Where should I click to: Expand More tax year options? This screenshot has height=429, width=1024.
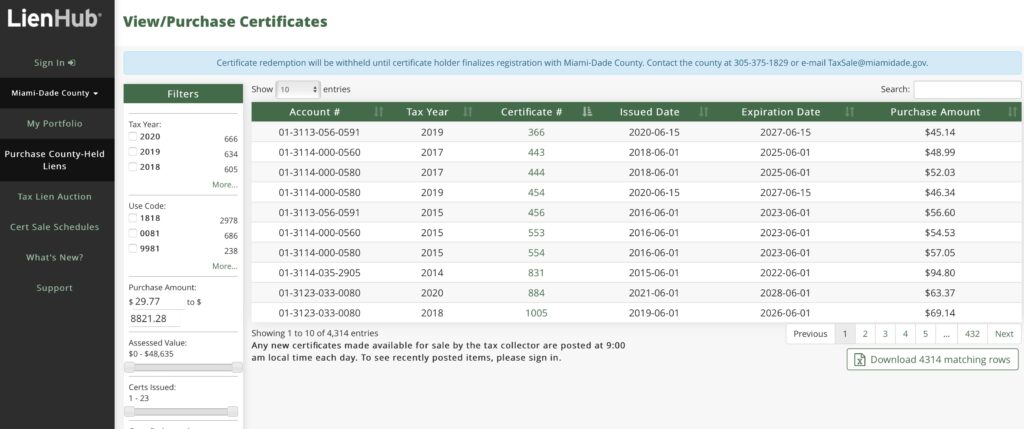225,185
